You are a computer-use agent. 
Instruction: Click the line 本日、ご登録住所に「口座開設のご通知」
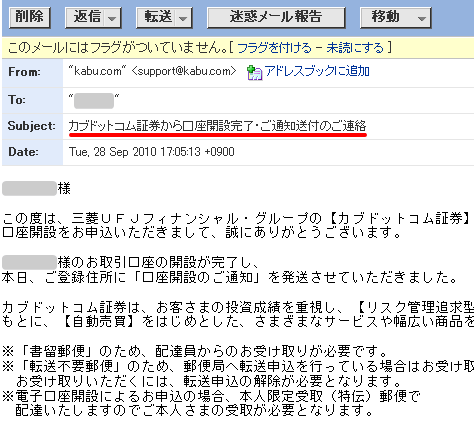[229, 277]
